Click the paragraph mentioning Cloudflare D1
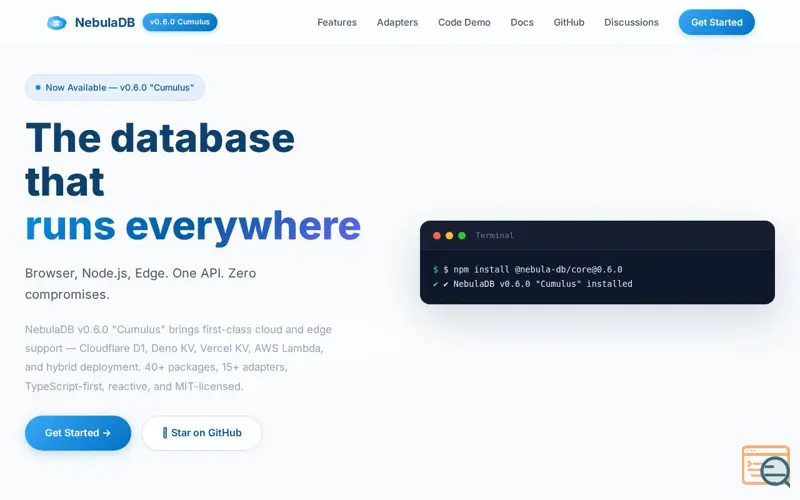This screenshot has height=500, width=800. (179, 358)
